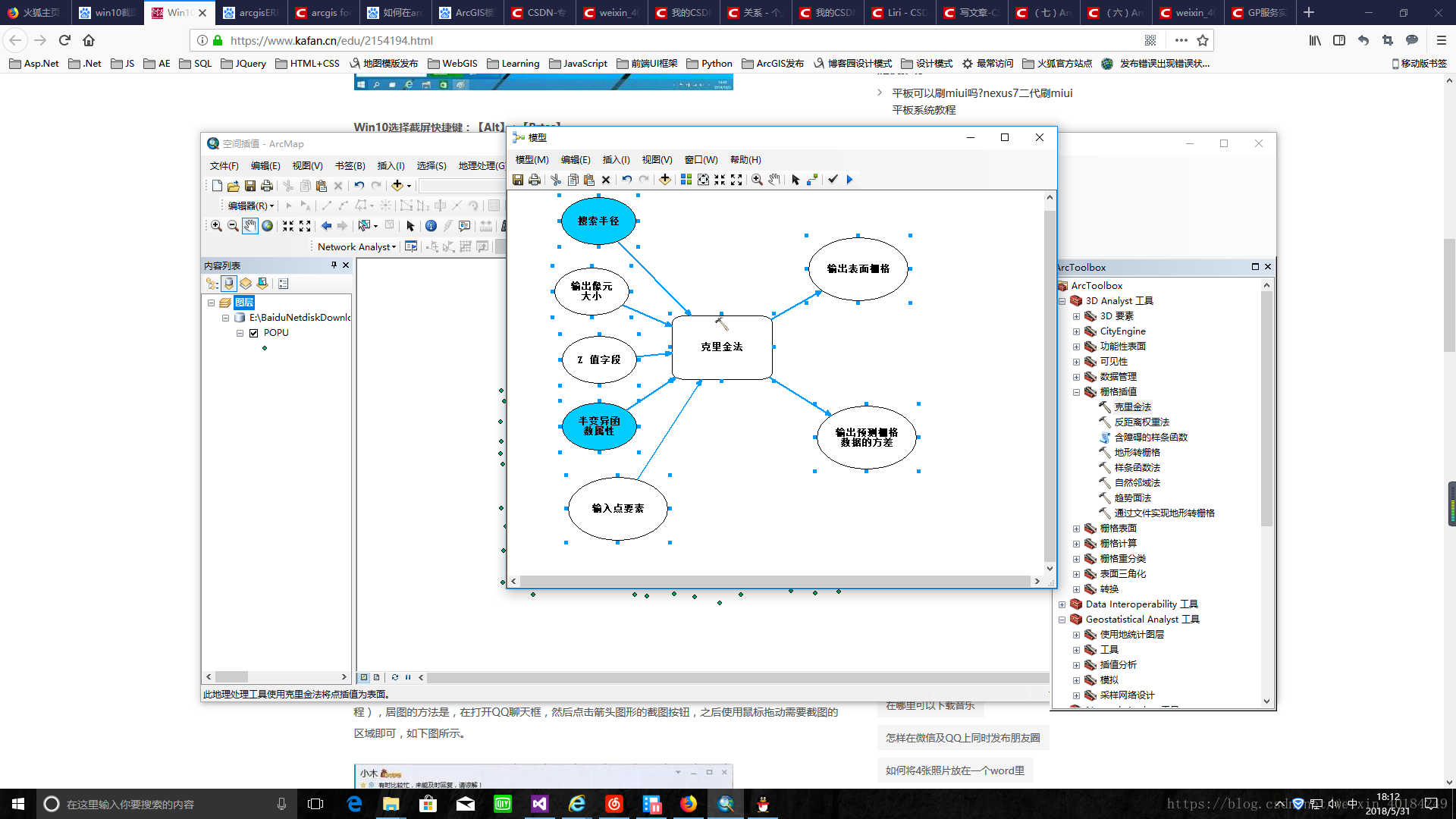Select the 输入点要素 ellipse in model
The height and width of the screenshot is (819, 1456).
tap(617, 509)
